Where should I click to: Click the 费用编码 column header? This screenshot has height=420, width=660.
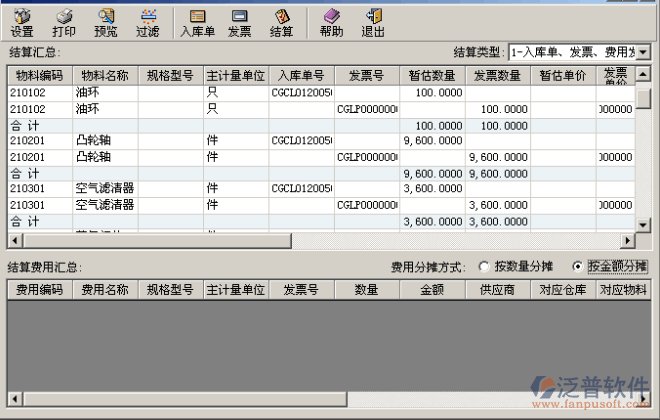pyautogui.click(x=40, y=290)
